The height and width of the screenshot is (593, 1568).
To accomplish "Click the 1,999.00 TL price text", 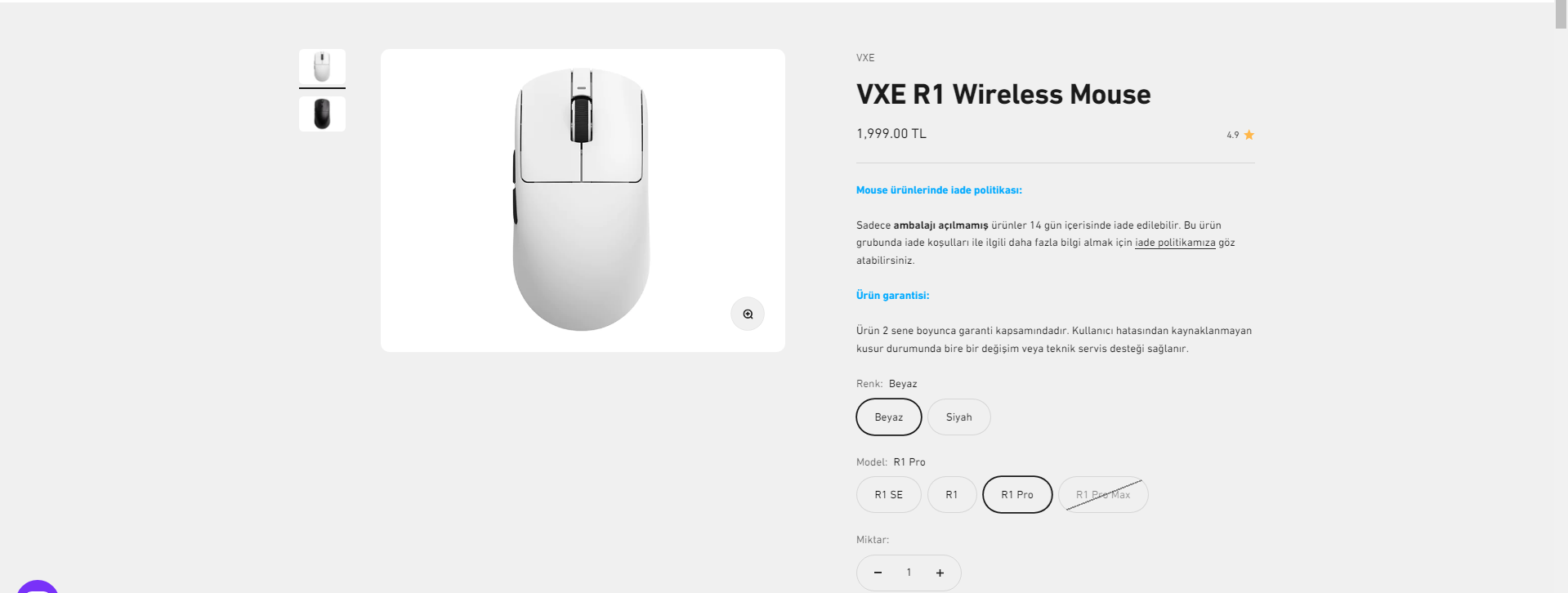I will click(x=891, y=134).
